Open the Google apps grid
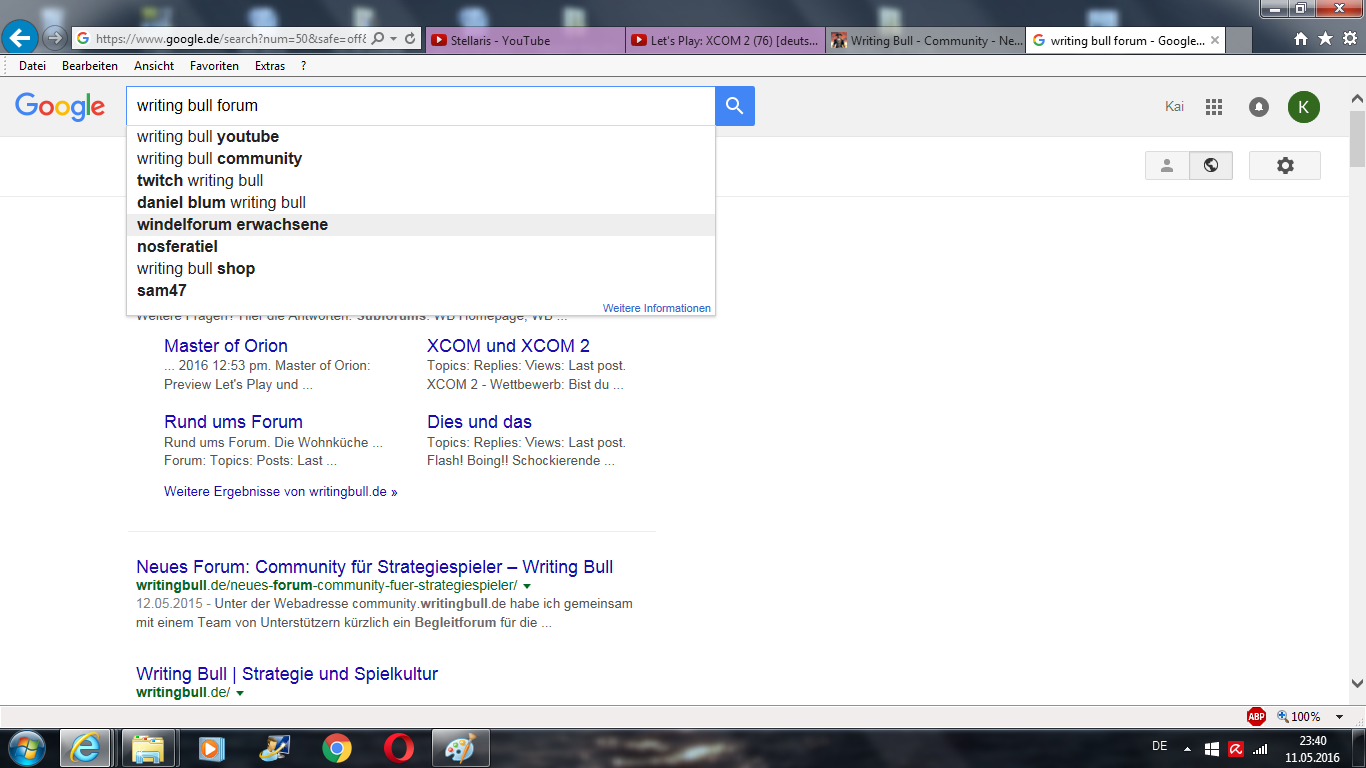Viewport: 1366px width, 768px height. point(1214,107)
